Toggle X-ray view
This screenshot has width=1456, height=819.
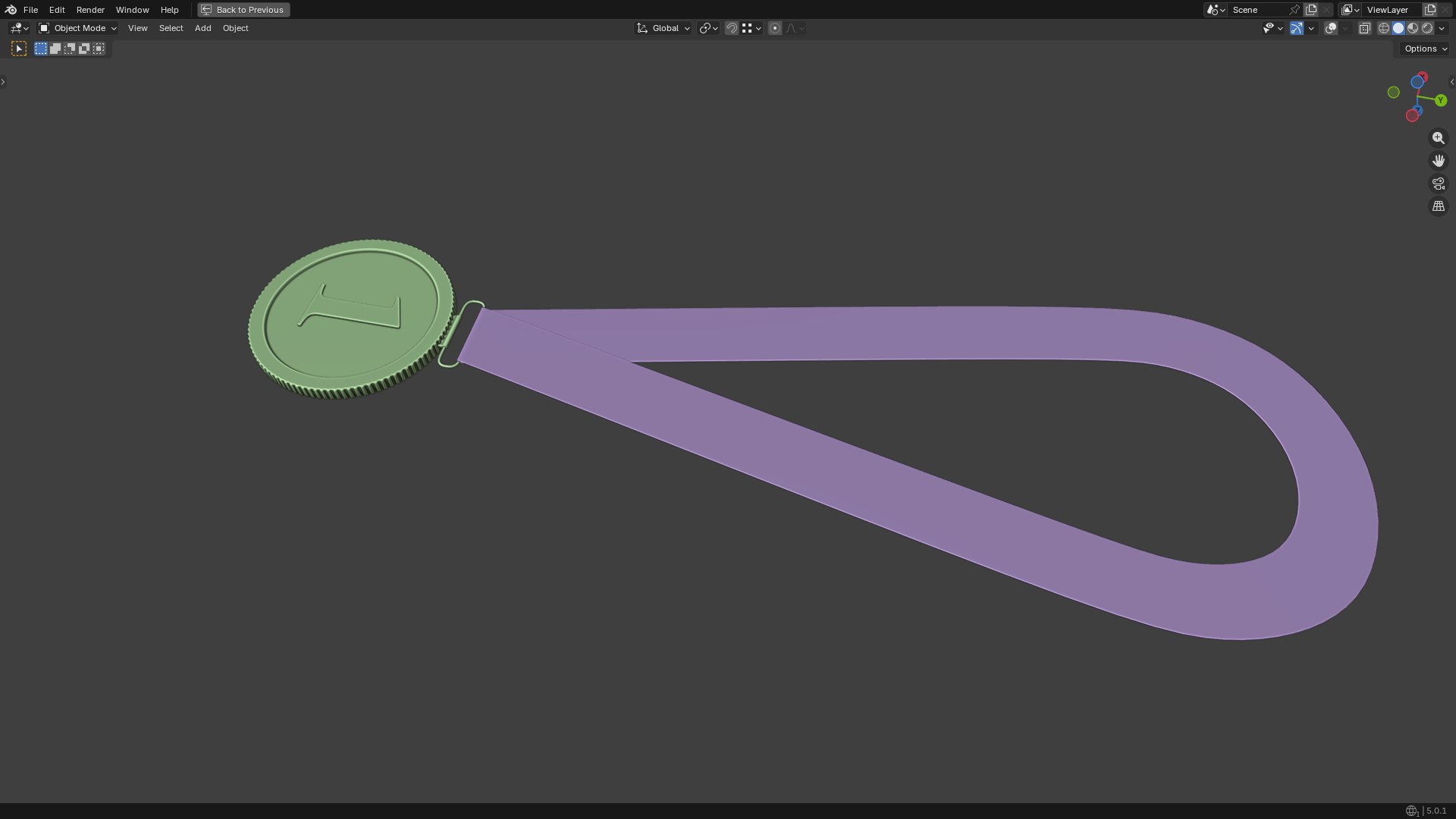coord(1364,28)
